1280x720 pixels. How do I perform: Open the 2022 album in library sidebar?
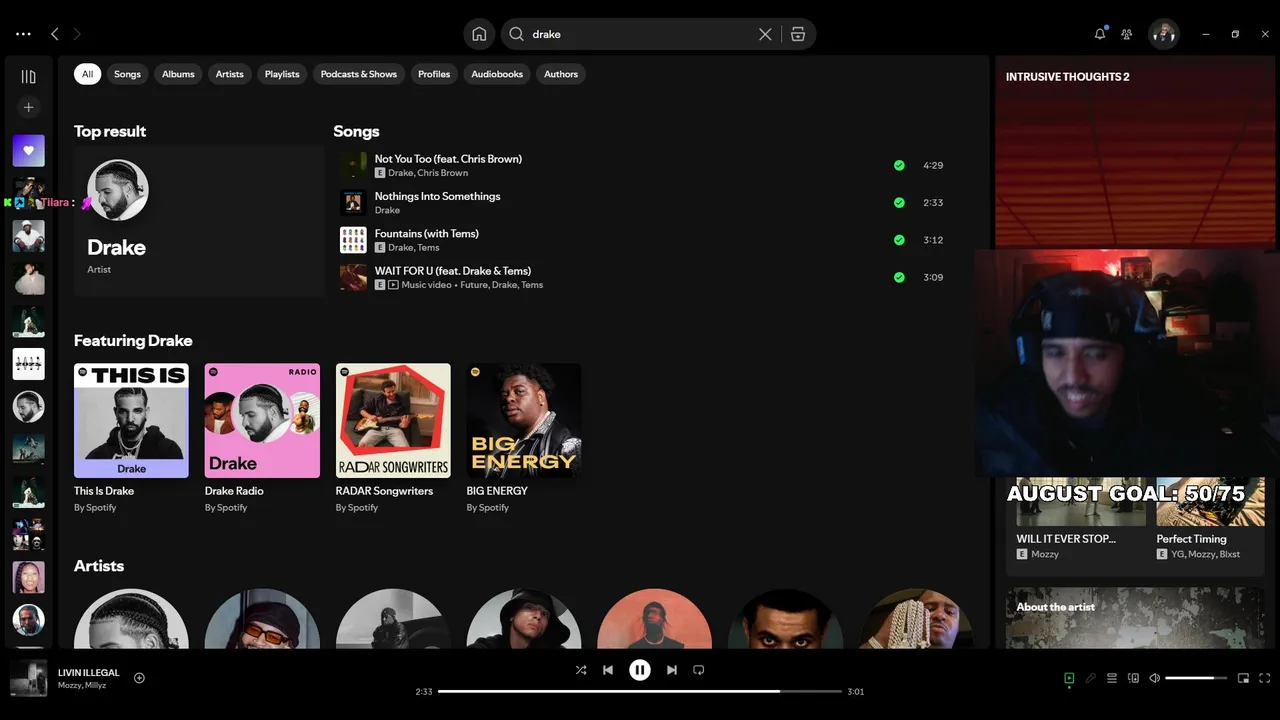click(28, 364)
